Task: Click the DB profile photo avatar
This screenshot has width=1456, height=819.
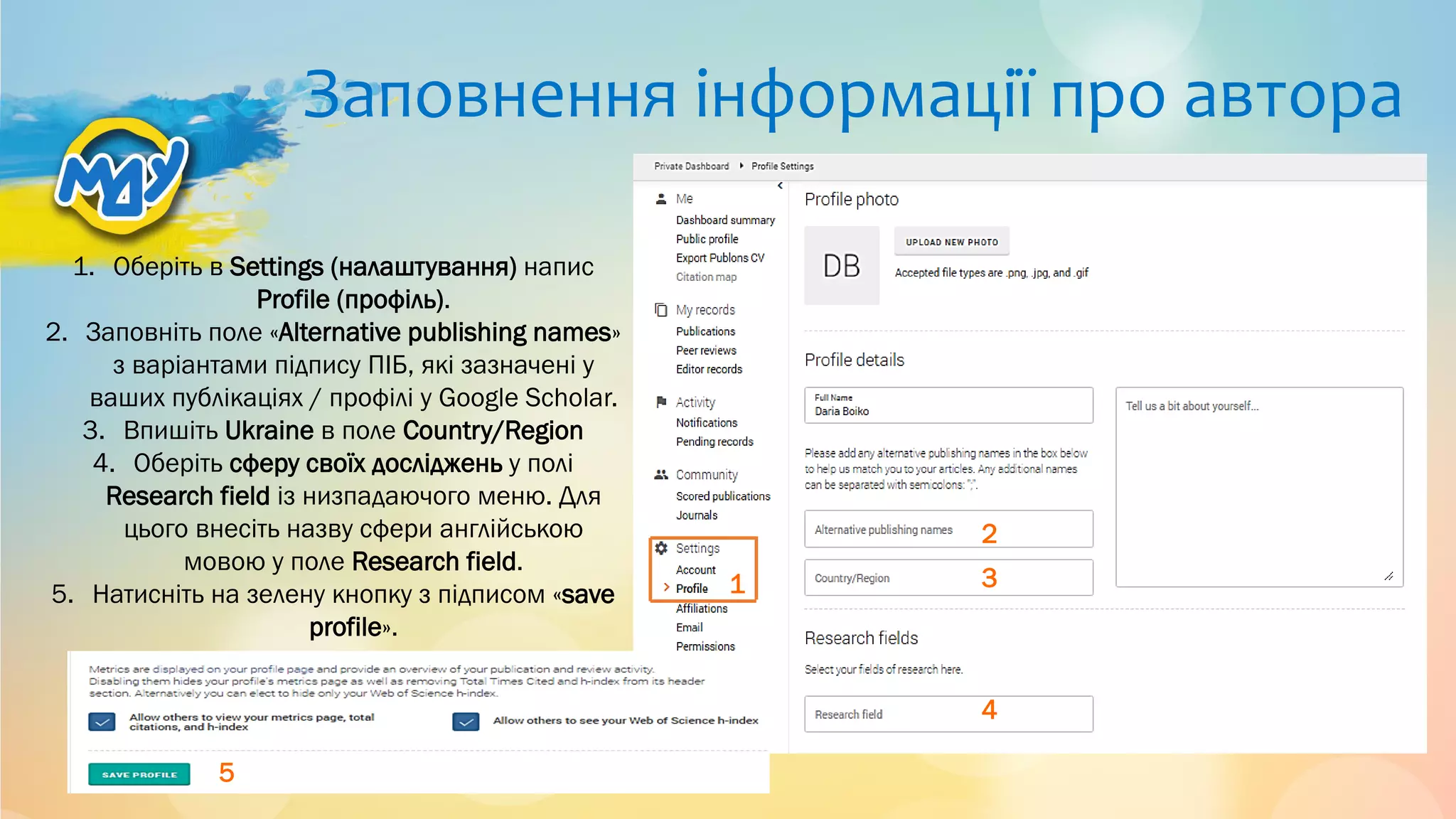Action: click(842, 266)
